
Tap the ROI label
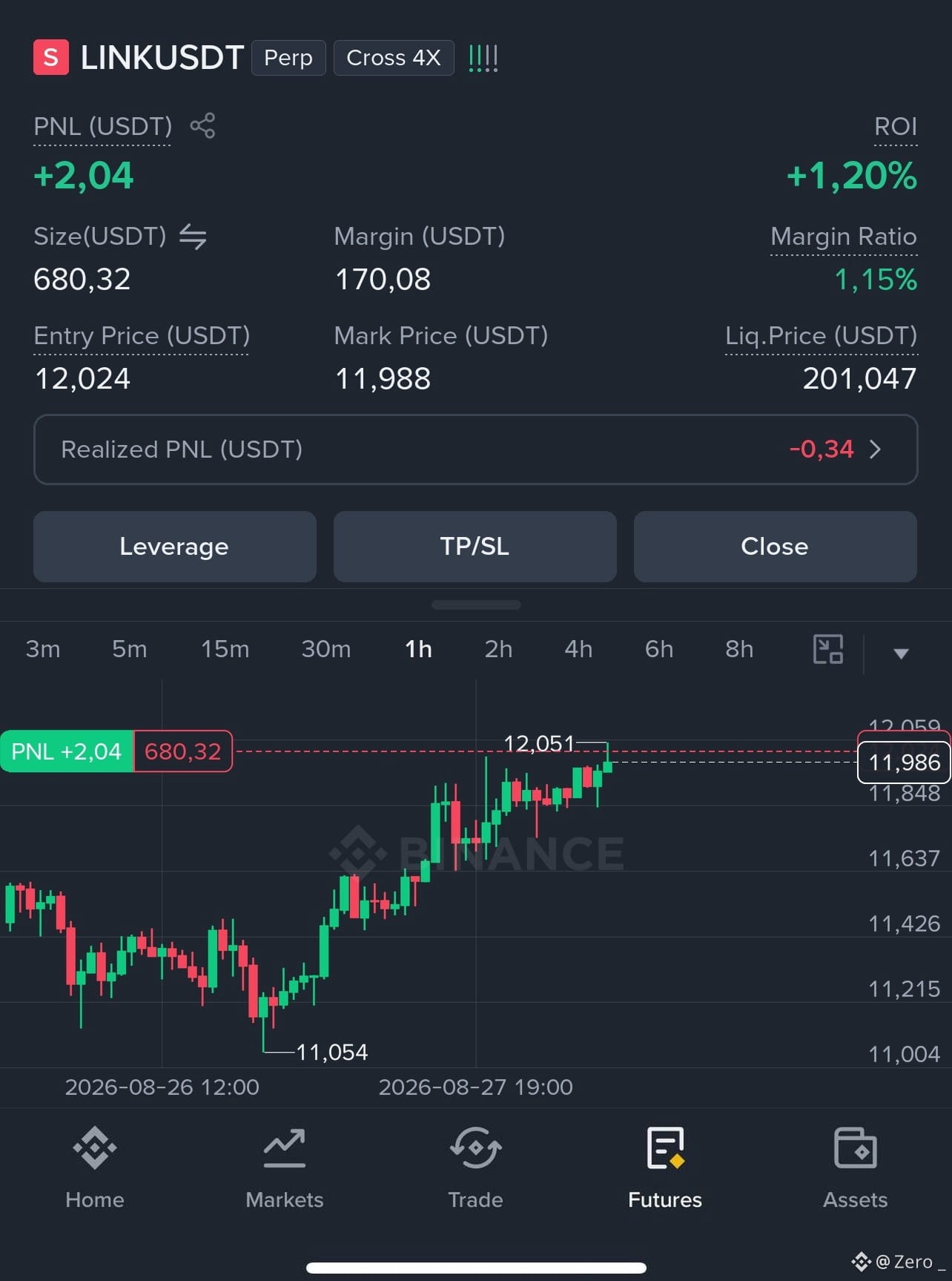pos(896,126)
